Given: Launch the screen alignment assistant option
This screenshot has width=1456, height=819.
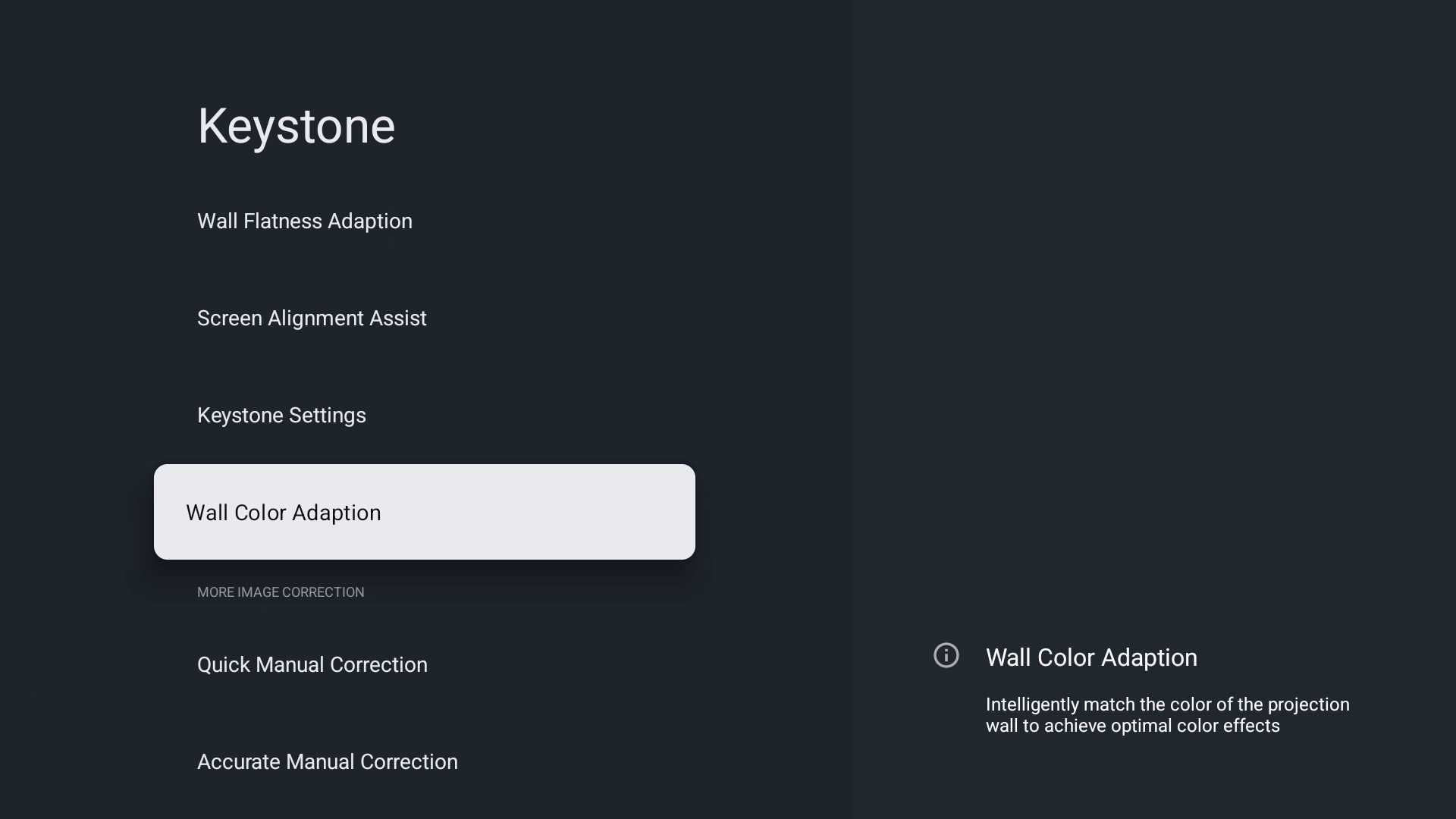Looking at the screenshot, I should [x=425, y=318].
